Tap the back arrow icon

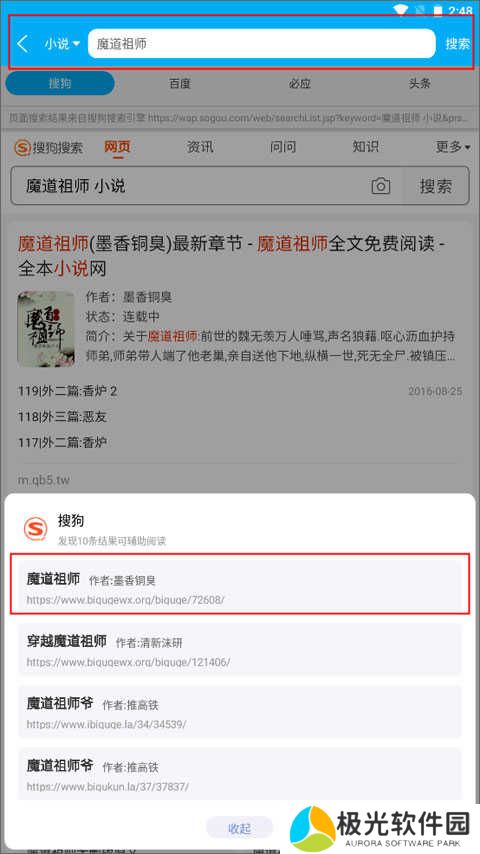tap(22, 44)
